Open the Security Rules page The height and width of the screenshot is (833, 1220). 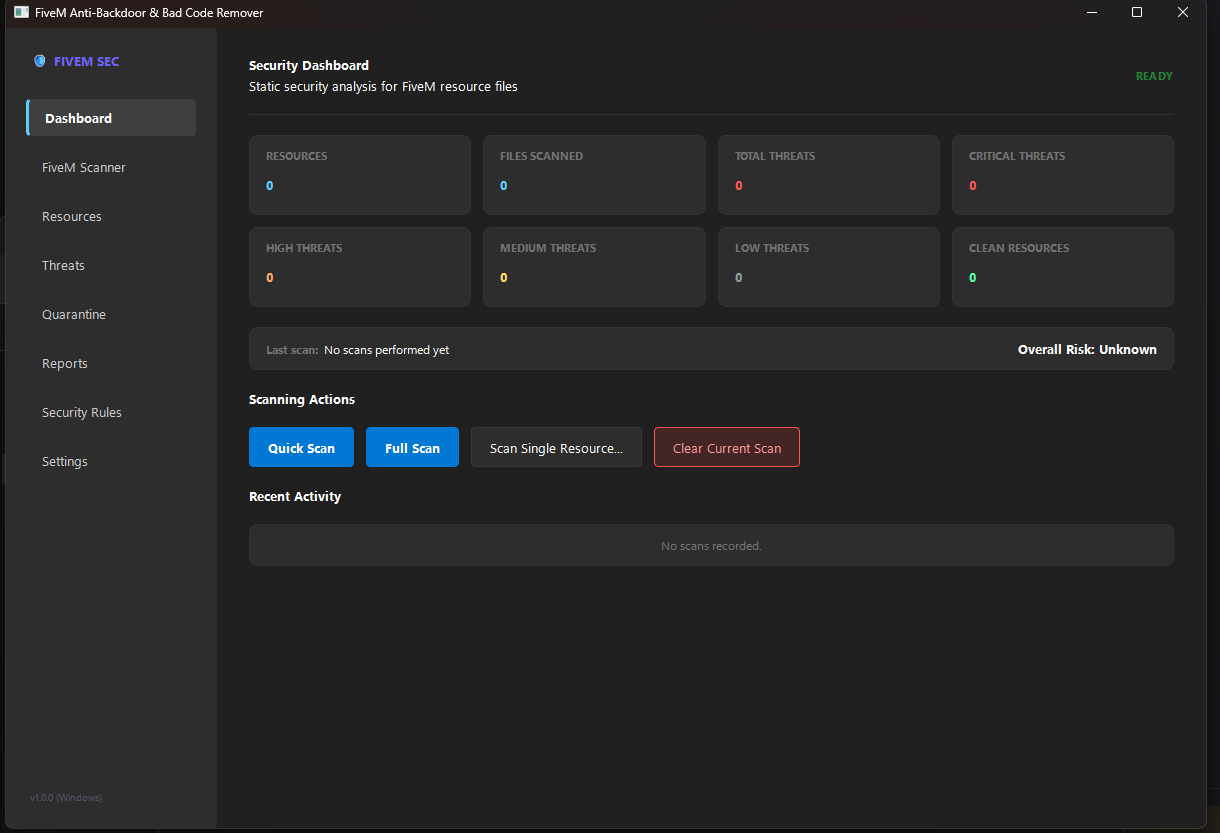point(111,412)
